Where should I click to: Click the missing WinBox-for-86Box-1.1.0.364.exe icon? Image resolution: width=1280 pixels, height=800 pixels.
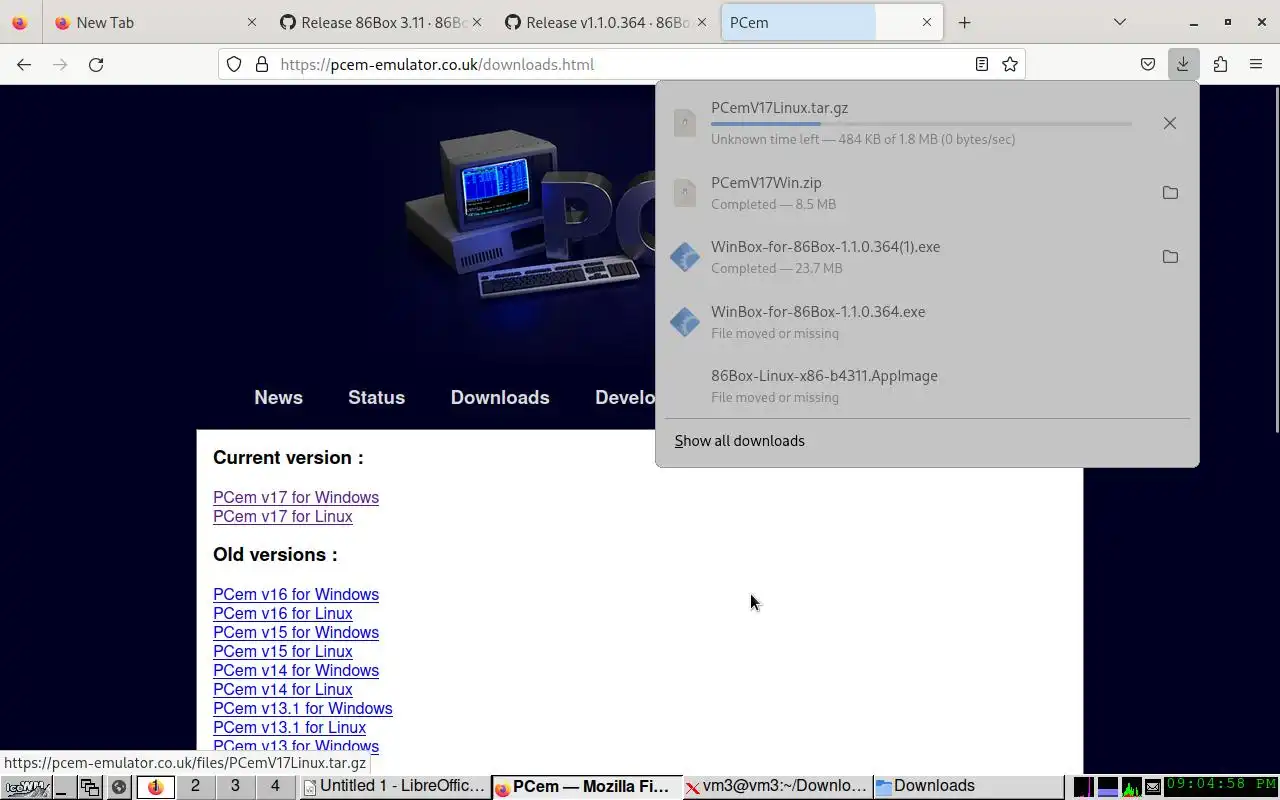685,322
